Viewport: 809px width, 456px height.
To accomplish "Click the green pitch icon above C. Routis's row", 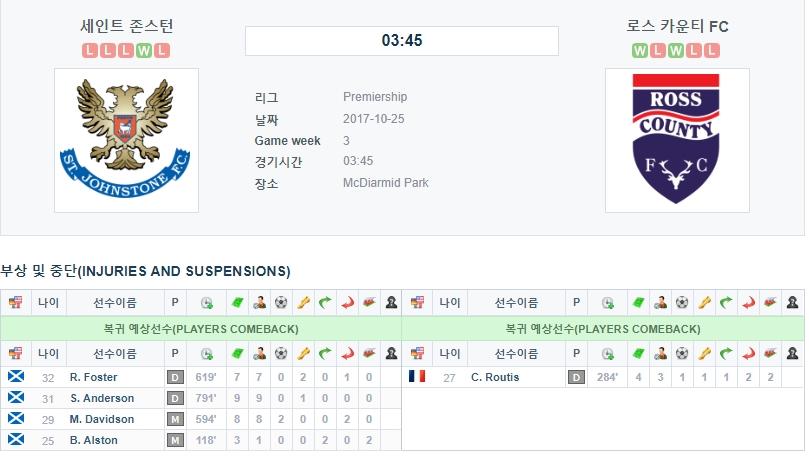I will click(638, 353).
